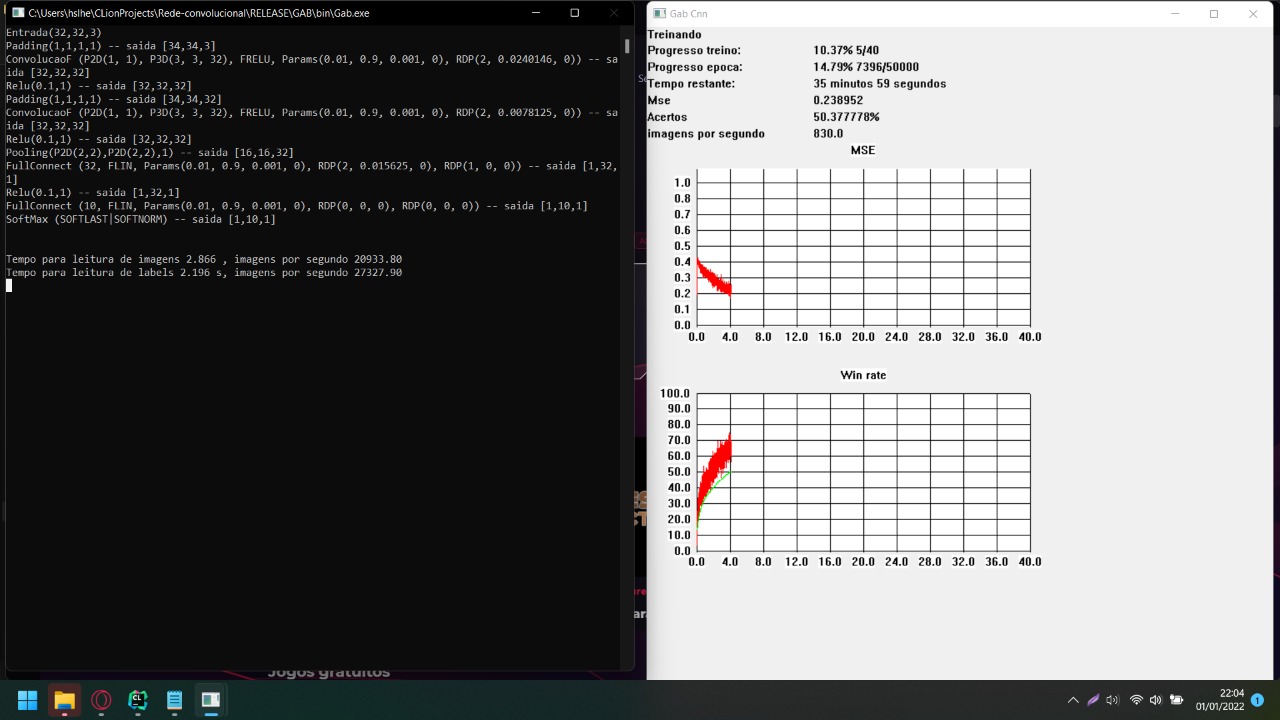Maximize the Gab.exe console window

point(574,13)
